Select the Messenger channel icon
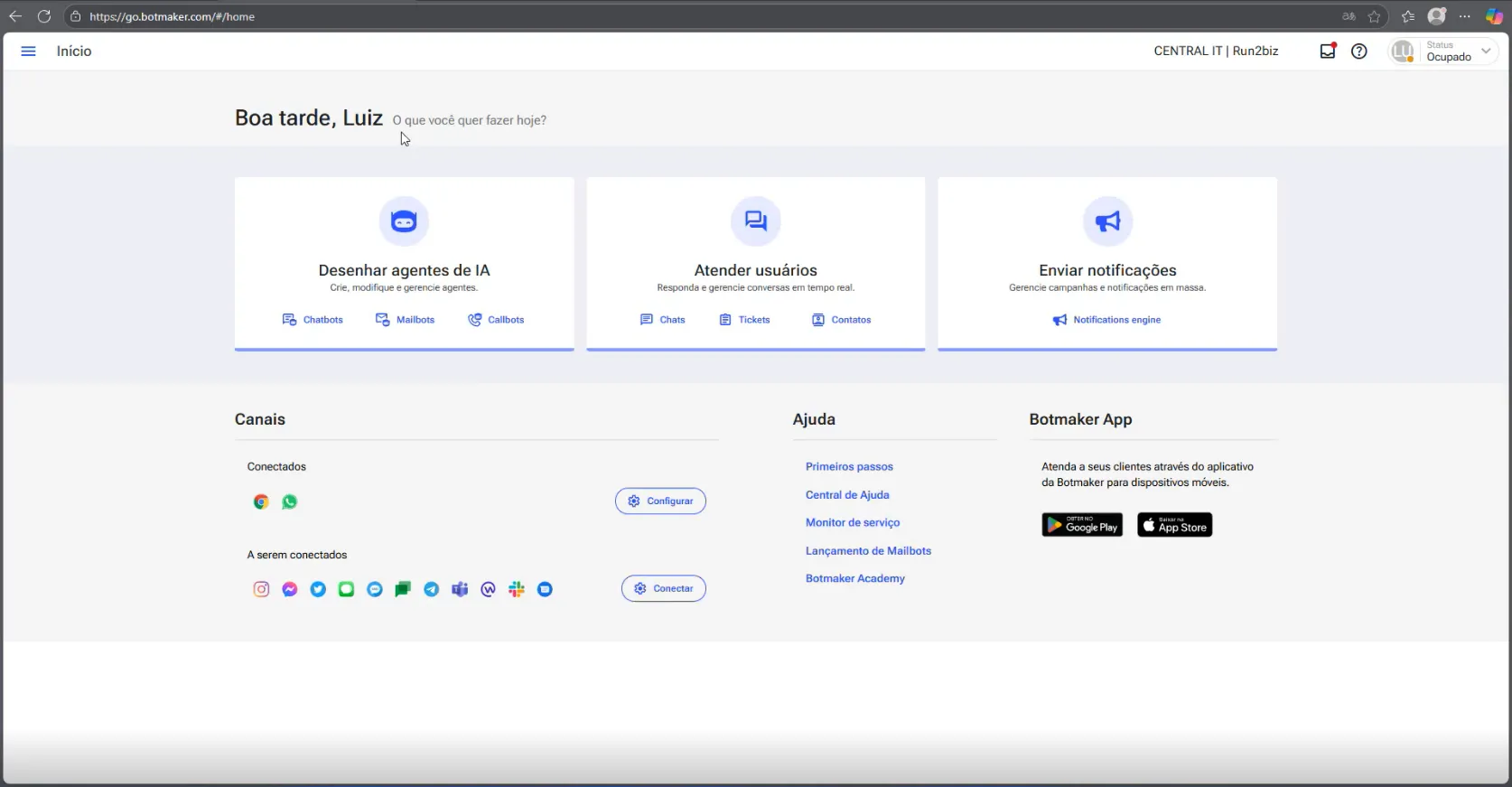 pos(290,589)
